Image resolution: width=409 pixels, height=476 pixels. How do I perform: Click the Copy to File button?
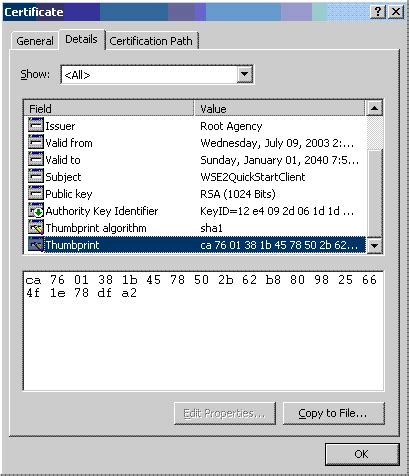(x=333, y=413)
